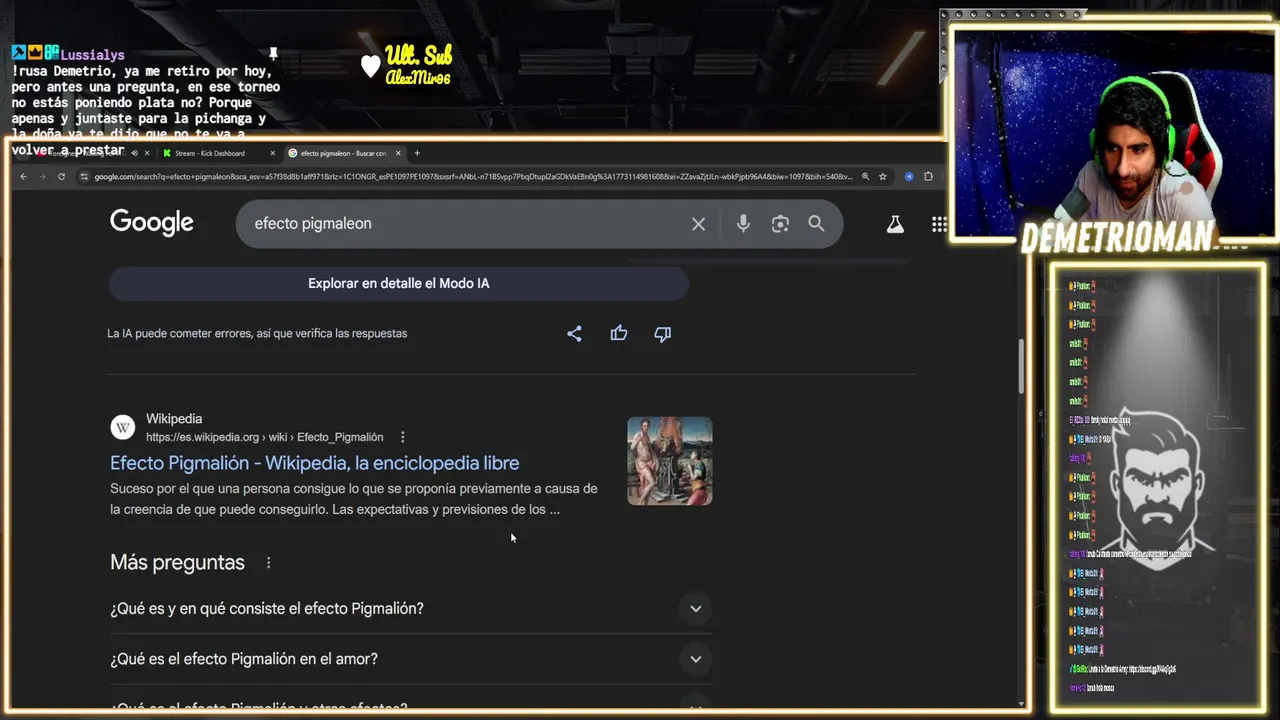Screen dimensions: 1280x720
Task: Click the zoom magnifier icon in address bar
Action: point(865,177)
